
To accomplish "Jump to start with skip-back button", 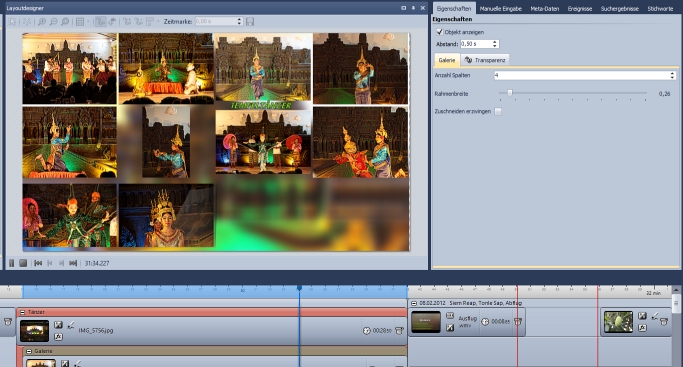I will click(38, 263).
